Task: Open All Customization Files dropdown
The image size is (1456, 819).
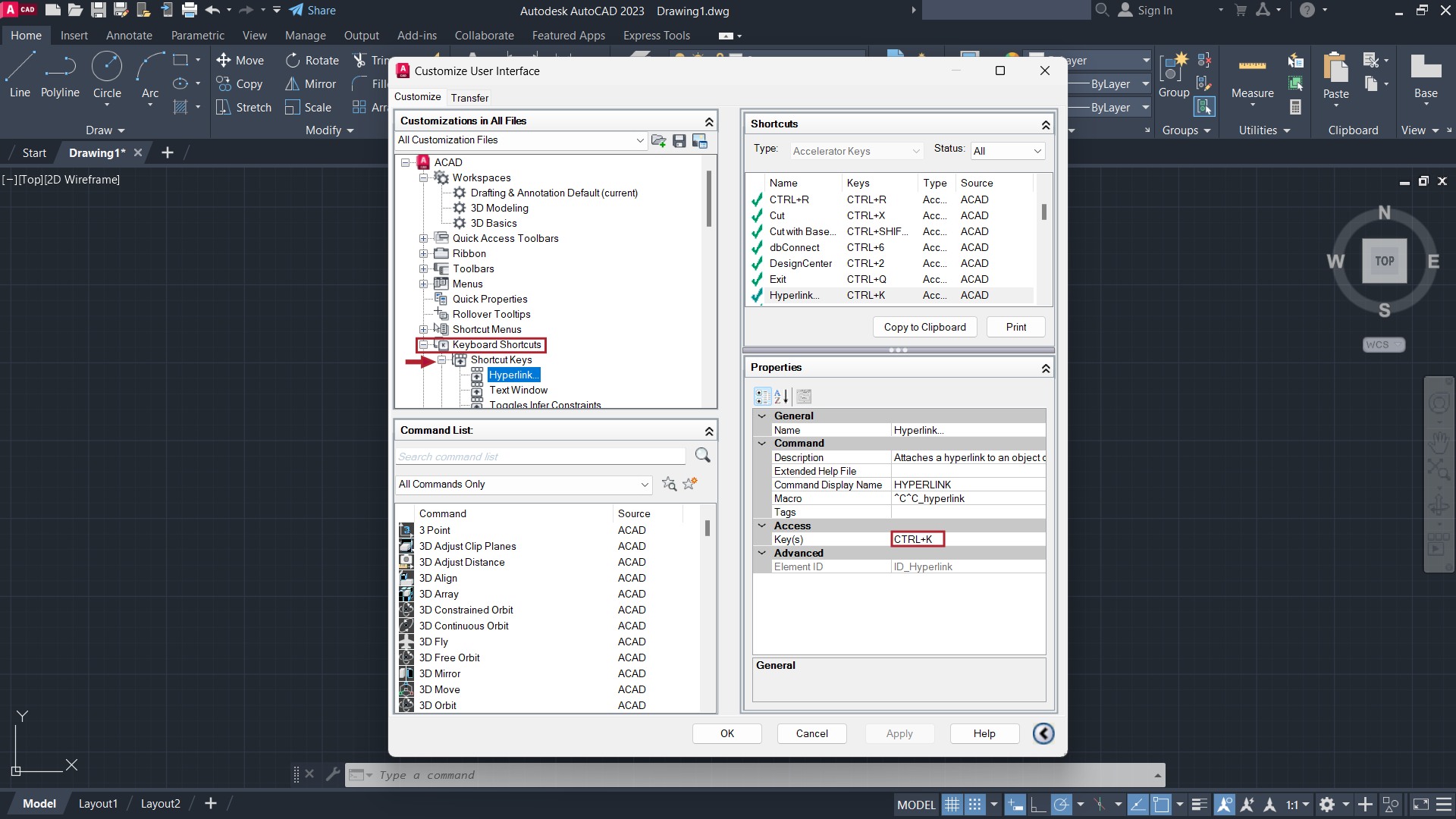Action: (x=522, y=140)
